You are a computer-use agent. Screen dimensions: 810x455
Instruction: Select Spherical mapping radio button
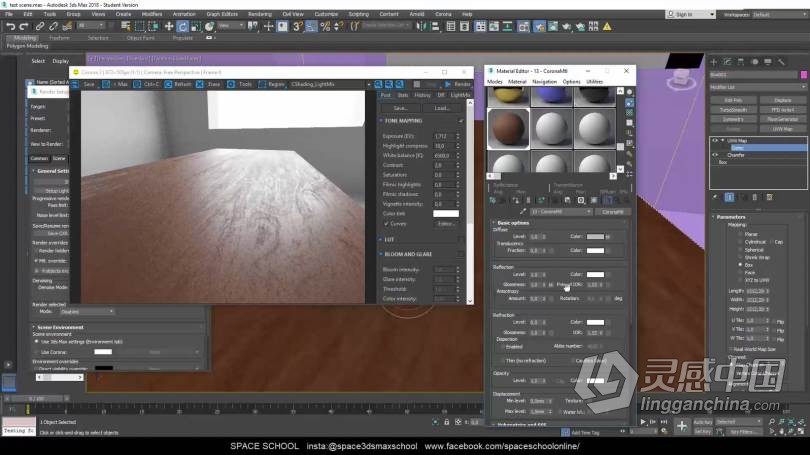[x=740, y=250]
